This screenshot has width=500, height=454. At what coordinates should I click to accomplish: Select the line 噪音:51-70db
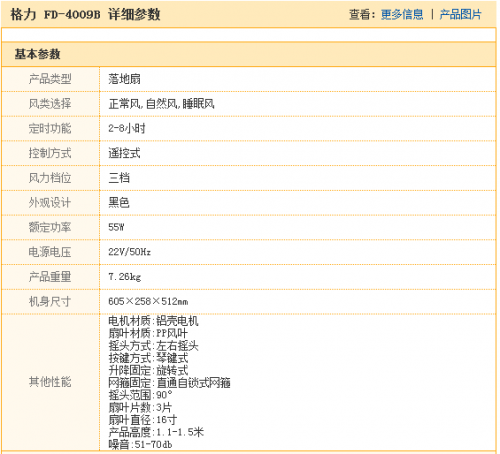point(140,444)
